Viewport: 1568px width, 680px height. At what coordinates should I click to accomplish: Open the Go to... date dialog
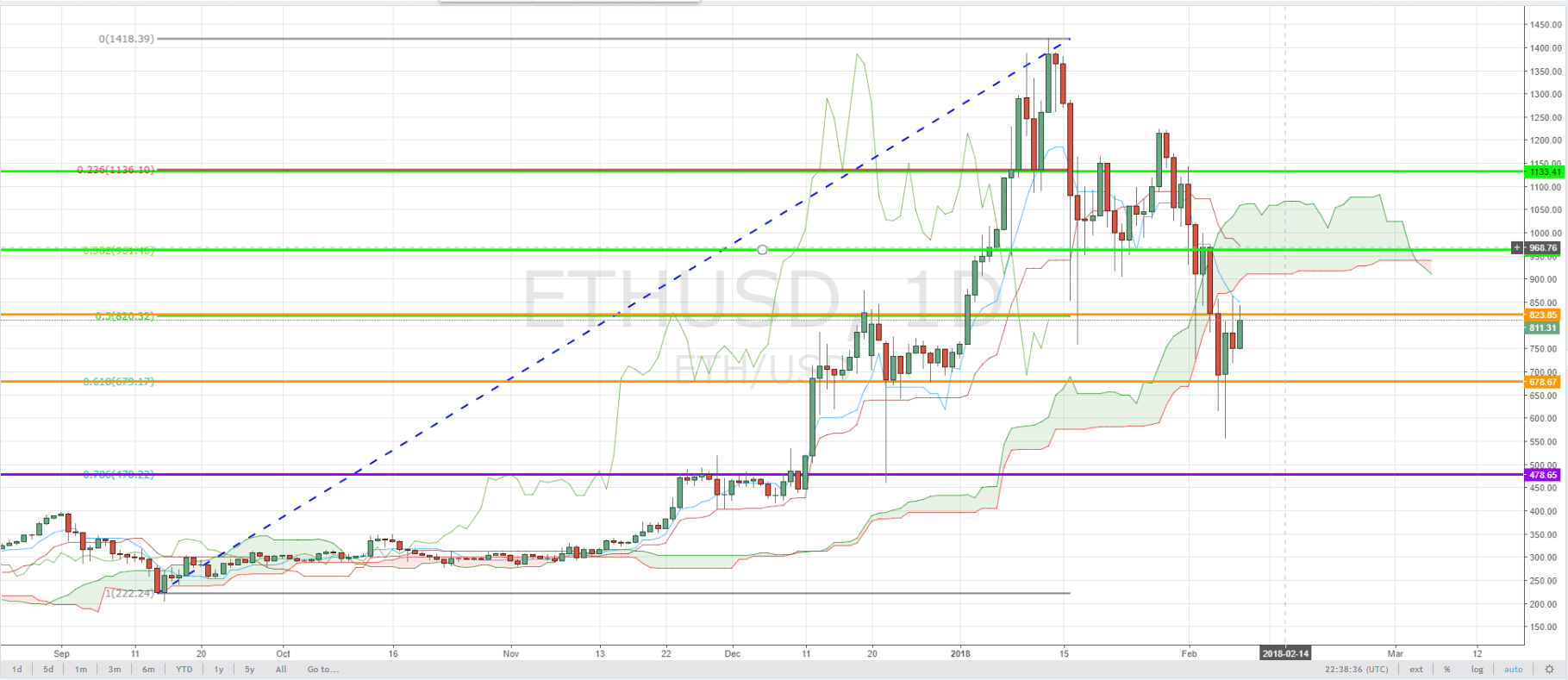pyautogui.click(x=323, y=670)
